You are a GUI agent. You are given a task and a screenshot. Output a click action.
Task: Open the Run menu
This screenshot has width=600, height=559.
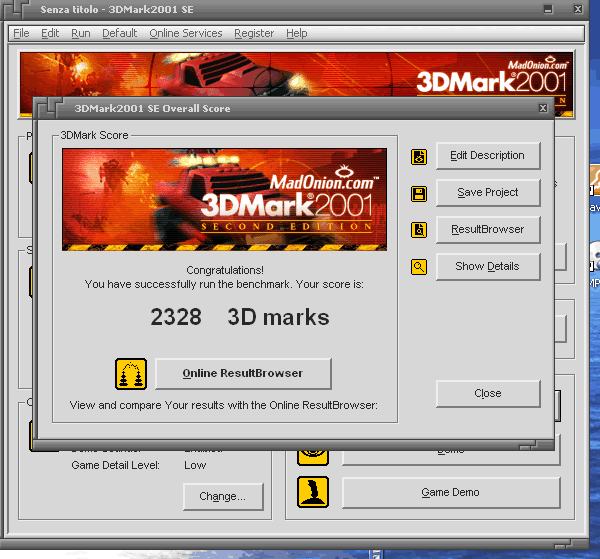(x=81, y=33)
